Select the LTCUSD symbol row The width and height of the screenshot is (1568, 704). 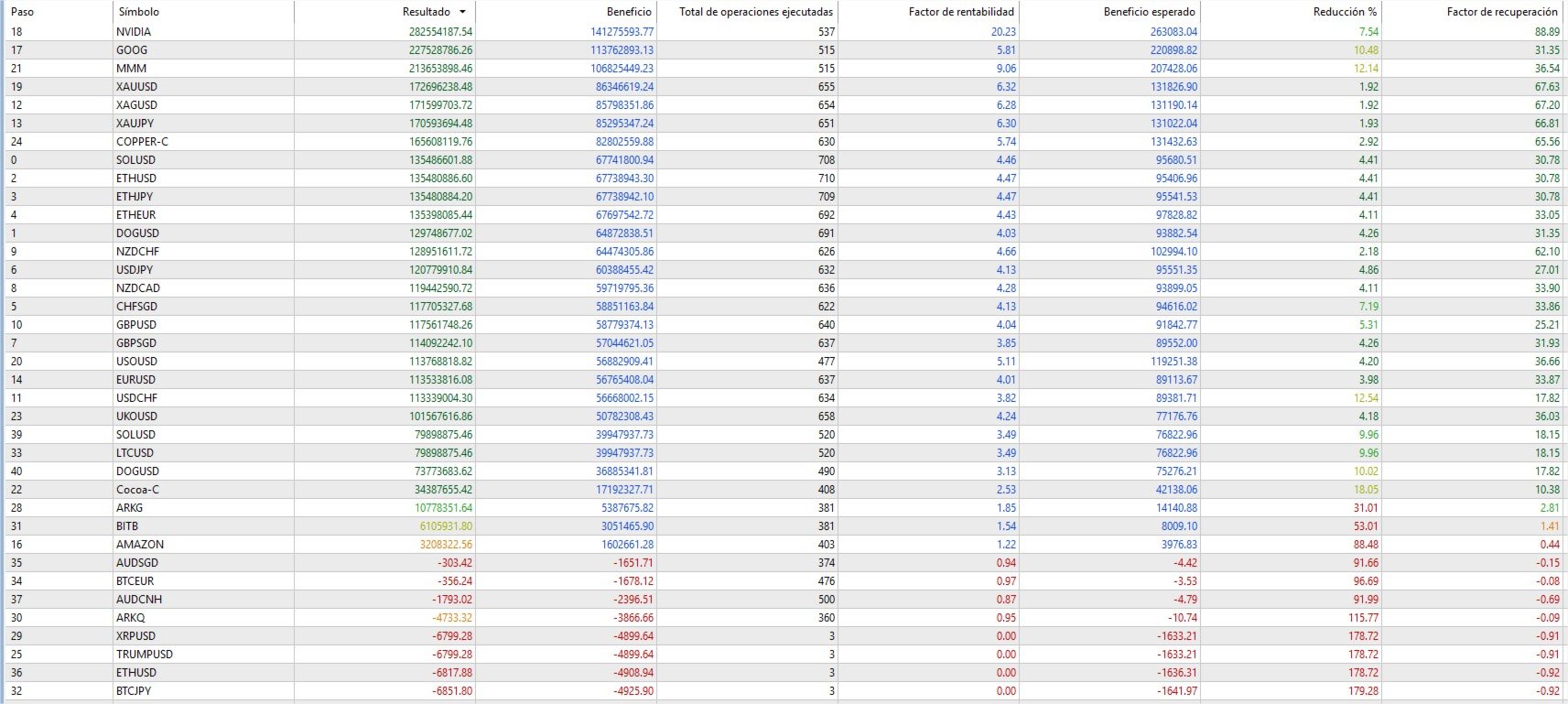784,452
